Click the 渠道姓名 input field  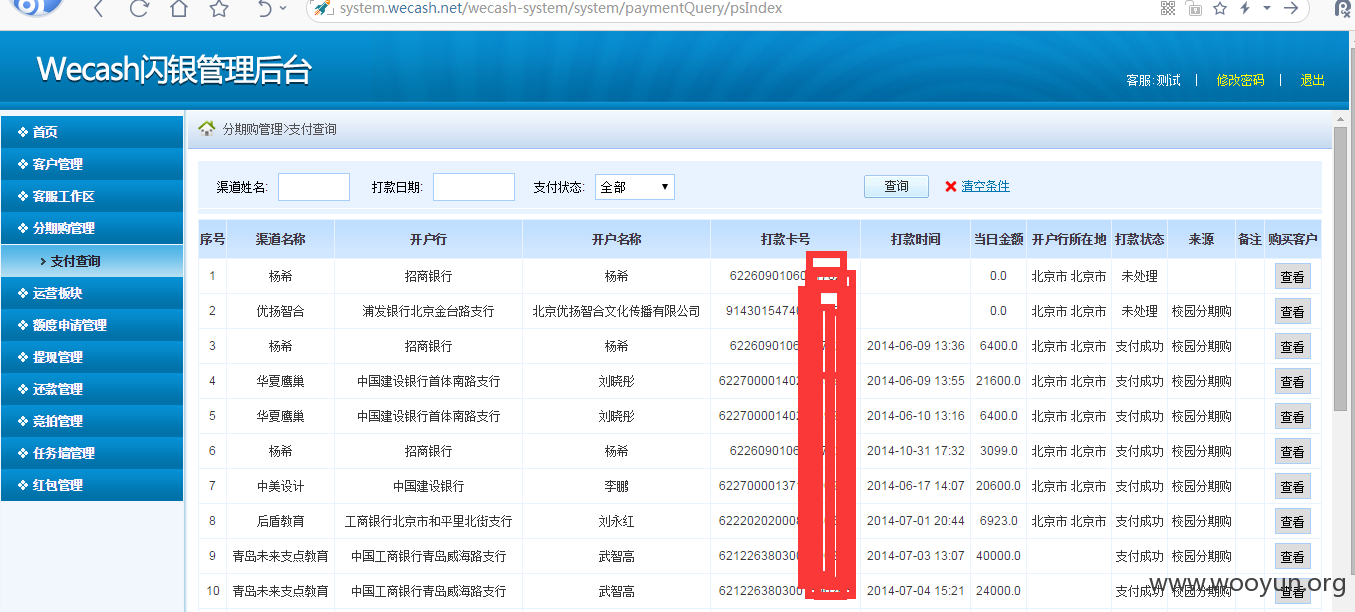[314, 187]
